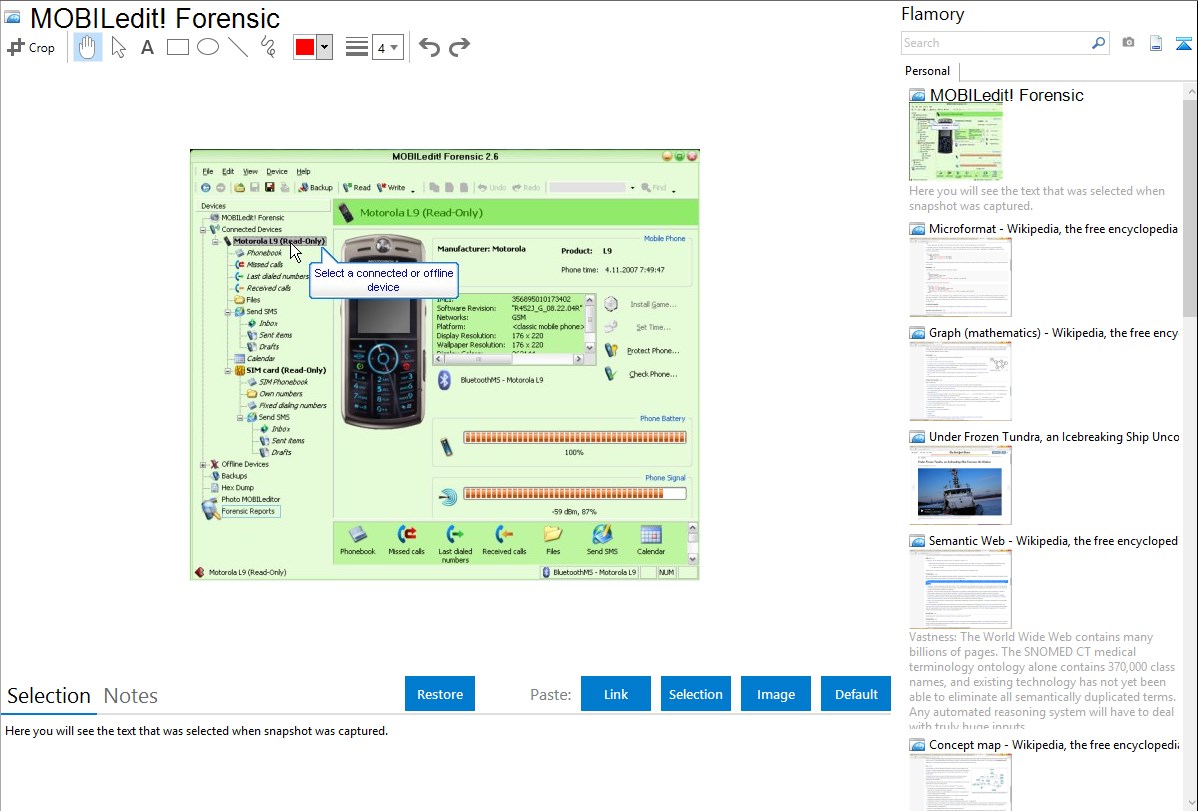Choose the straight line tool
The height and width of the screenshot is (811, 1198).
[x=238, y=47]
